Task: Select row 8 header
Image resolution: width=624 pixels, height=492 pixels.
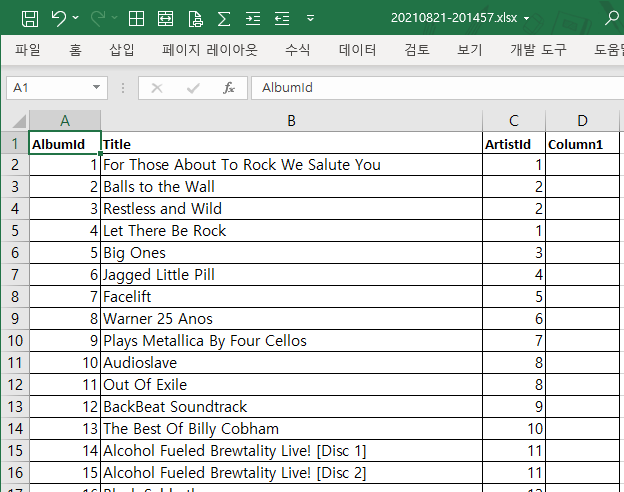Action: [15, 297]
